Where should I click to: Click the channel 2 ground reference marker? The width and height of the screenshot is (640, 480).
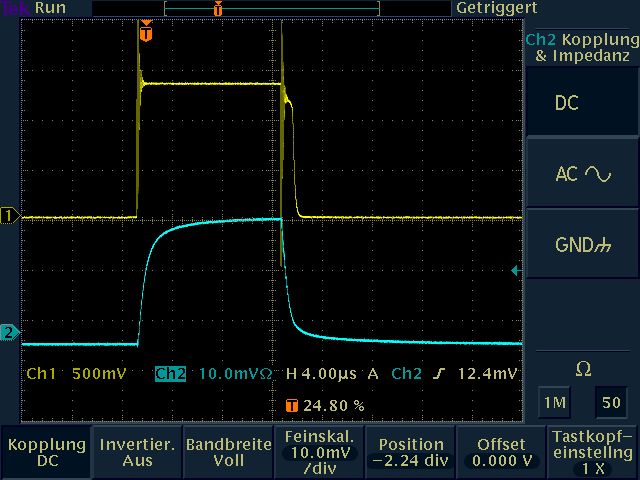point(10,332)
